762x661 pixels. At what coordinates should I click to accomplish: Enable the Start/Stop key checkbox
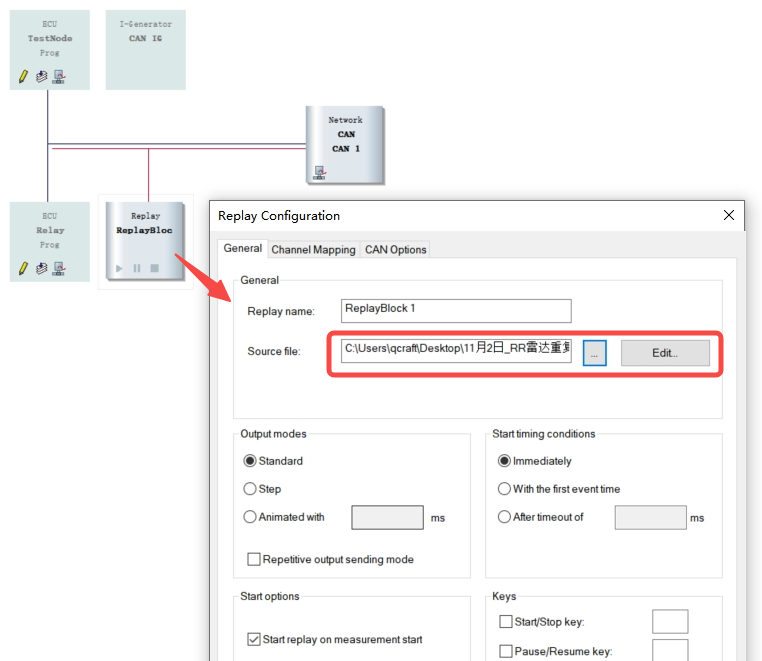pyautogui.click(x=506, y=622)
